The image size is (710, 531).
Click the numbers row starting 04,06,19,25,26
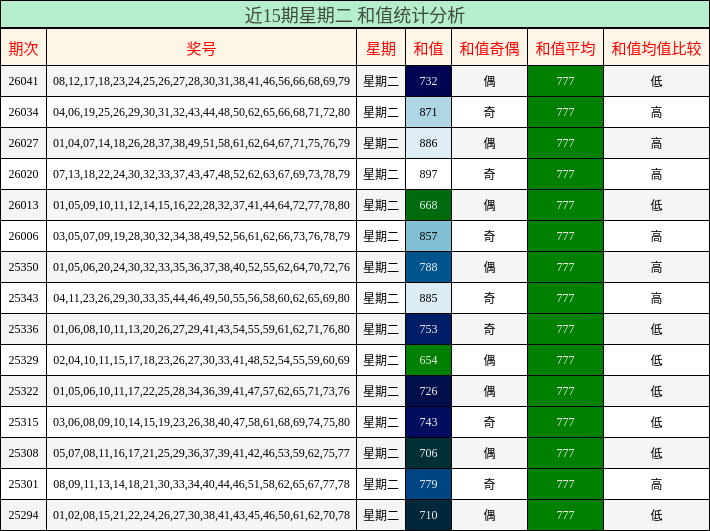pos(201,112)
